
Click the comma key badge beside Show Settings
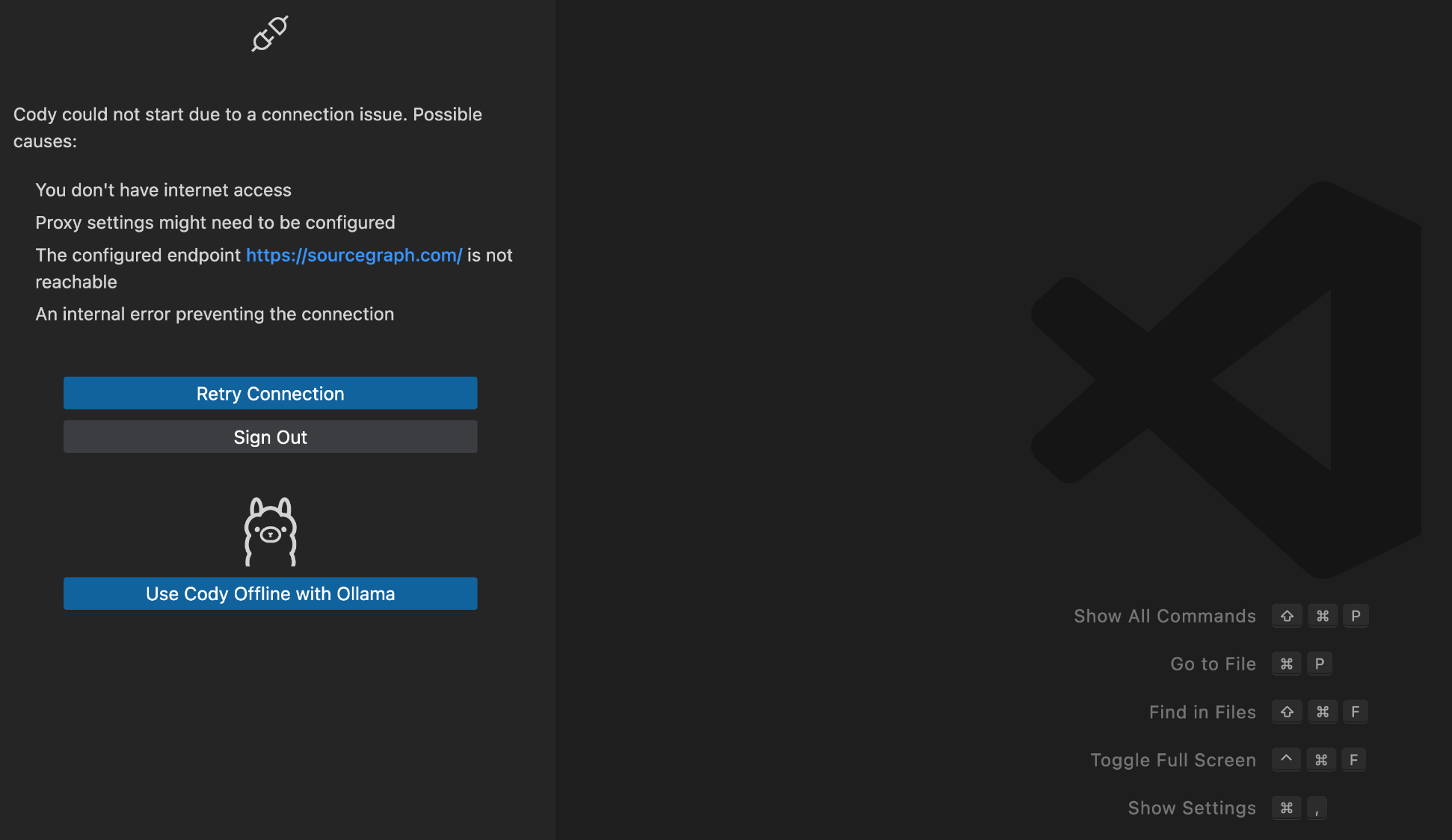1317,808
